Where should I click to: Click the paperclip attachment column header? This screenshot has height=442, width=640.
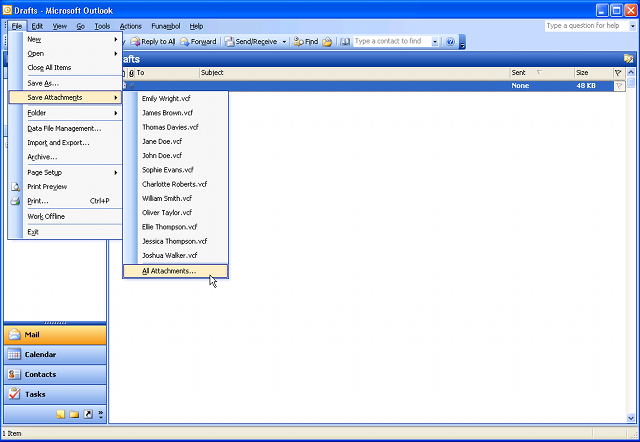click(x=131, y=73)
